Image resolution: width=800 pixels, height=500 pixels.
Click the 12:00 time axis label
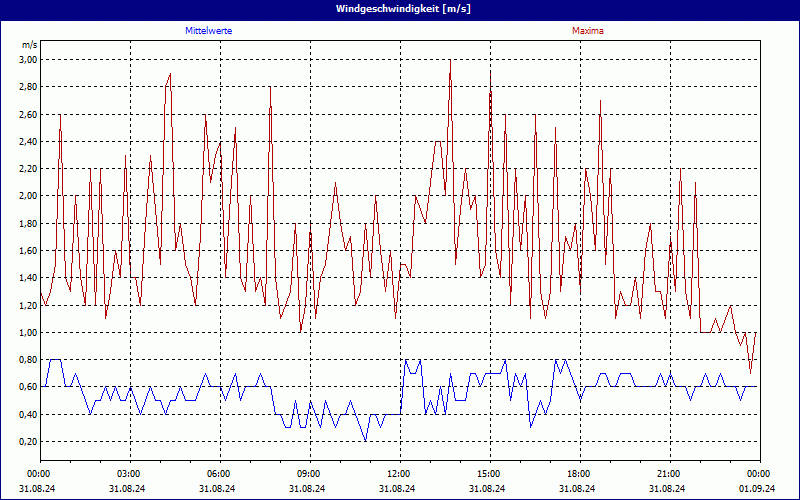click(400, 474)
